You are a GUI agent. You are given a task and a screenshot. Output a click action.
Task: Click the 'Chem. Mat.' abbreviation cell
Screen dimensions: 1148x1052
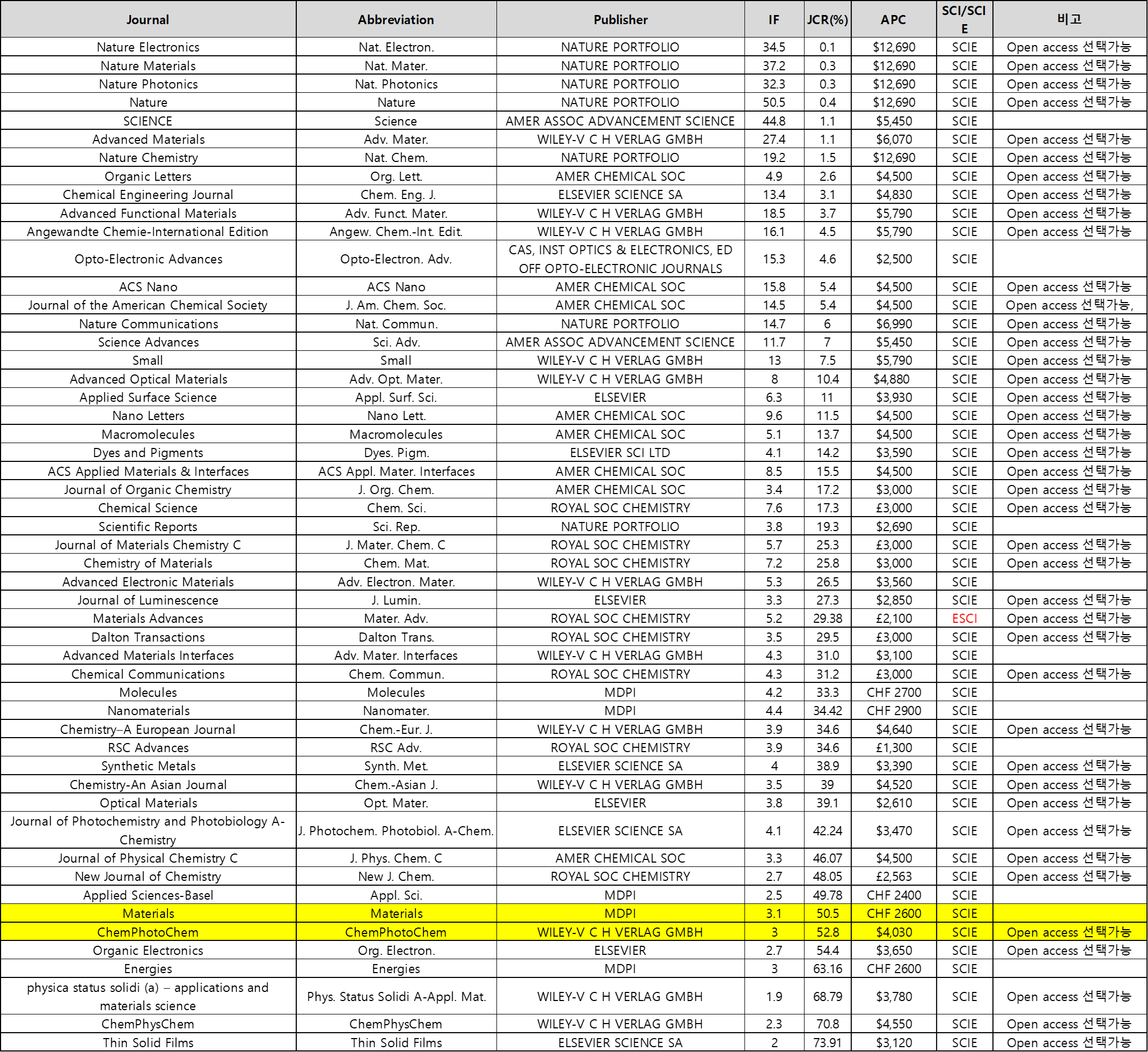(x=396, y=563)
